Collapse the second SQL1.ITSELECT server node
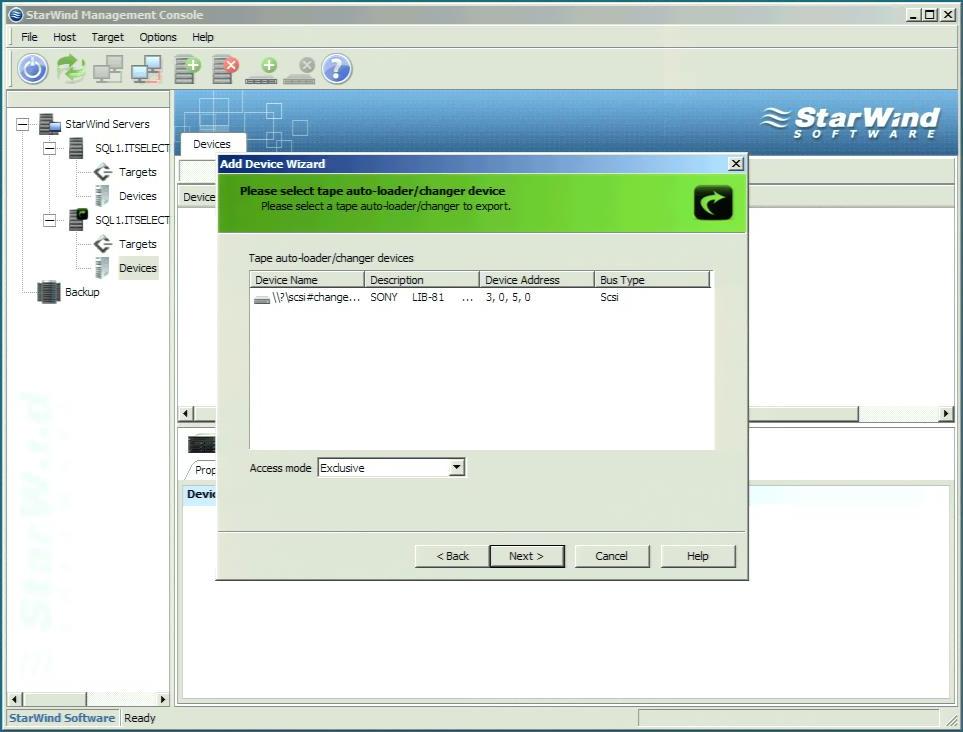The image size is (963, 732). click(49, 220)
